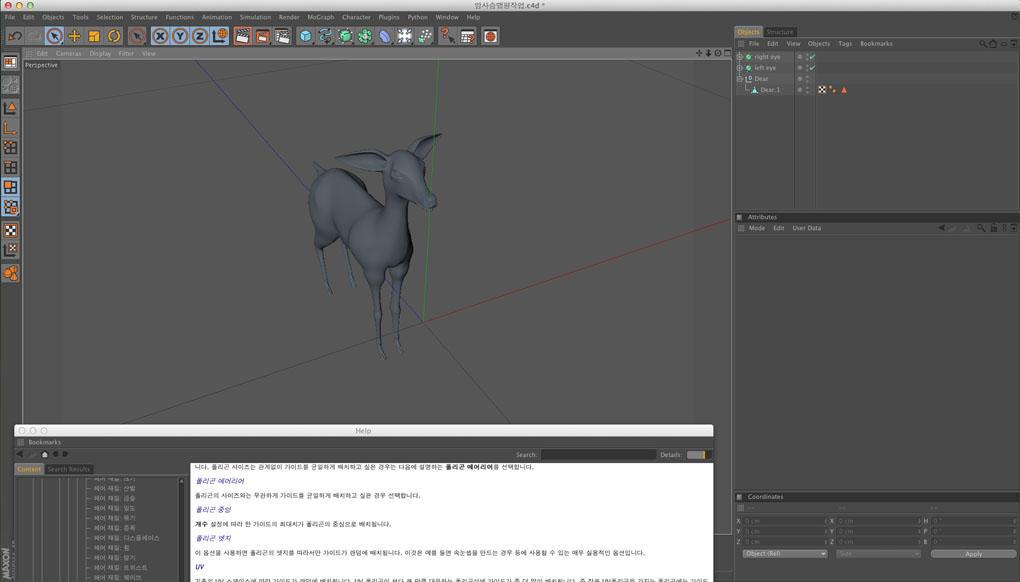The height and width of the screenshot is (582, 1020).
Task: Click the particle emitter icon in the toolbar
Action: (x=425, y=36)
